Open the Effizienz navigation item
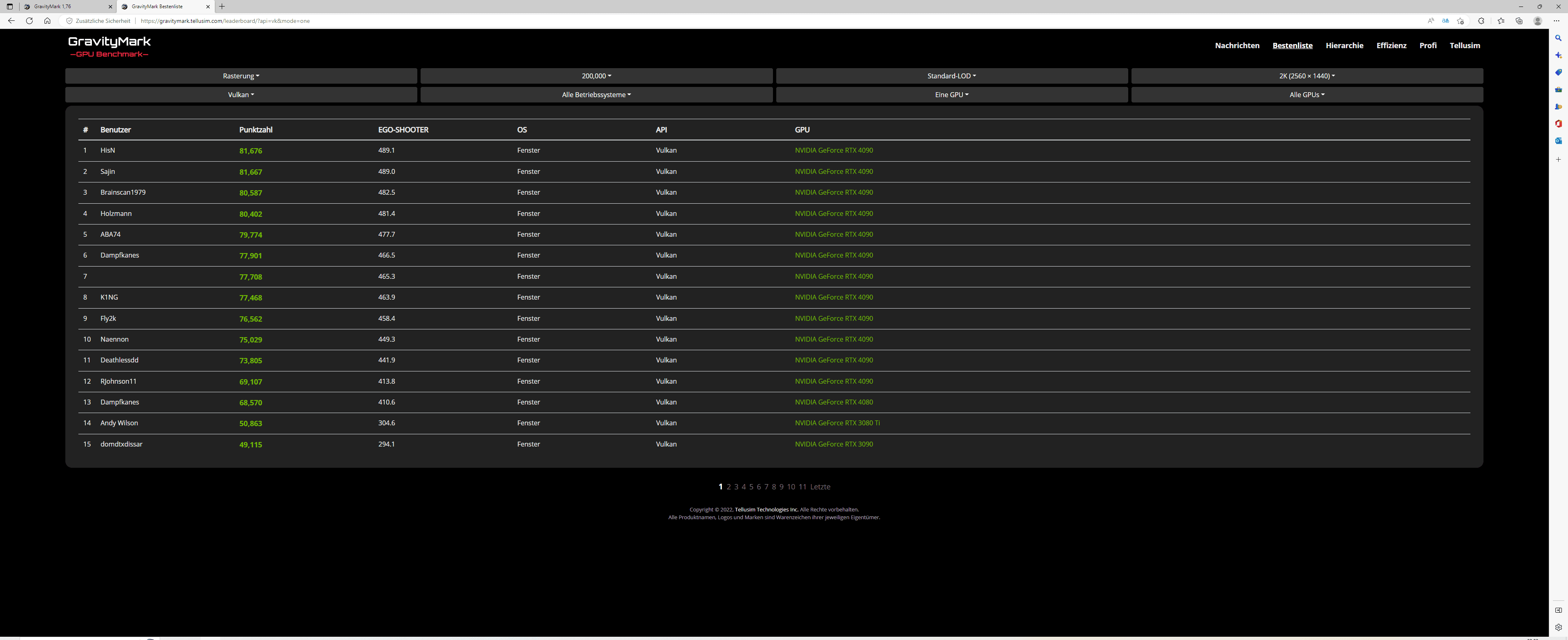The image size is (1568, 640). [x=1391, y=46]
